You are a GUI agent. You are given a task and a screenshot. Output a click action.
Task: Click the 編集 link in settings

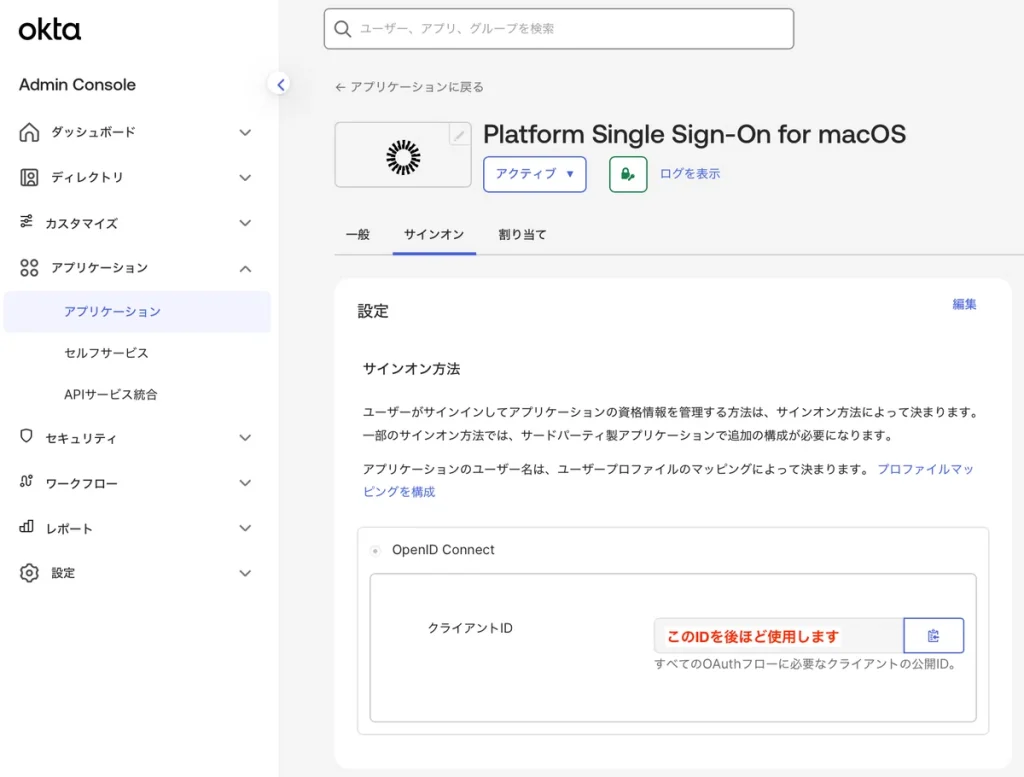(x=964, y=304)
